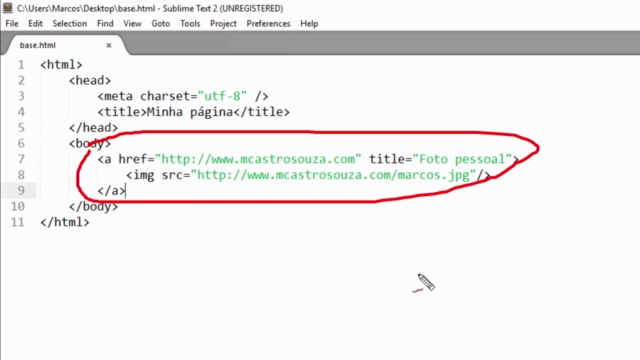Place cursor in opening <html> tag
This screenshot has height=360, width=640.
coord(61,65)
